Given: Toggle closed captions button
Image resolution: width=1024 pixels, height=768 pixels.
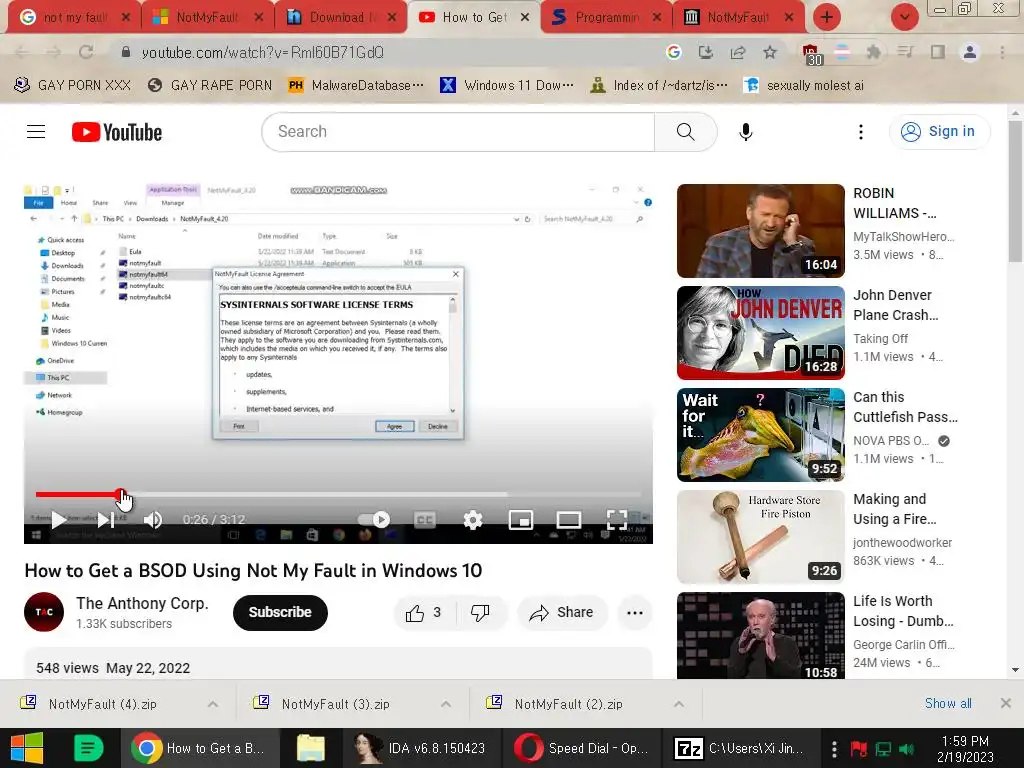Looking at the screenshot, I should click(x=425, y=520).
